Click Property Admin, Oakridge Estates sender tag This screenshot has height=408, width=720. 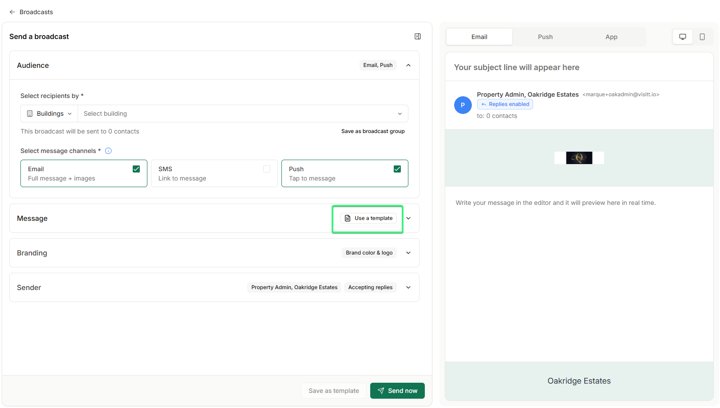pos(294,287)
